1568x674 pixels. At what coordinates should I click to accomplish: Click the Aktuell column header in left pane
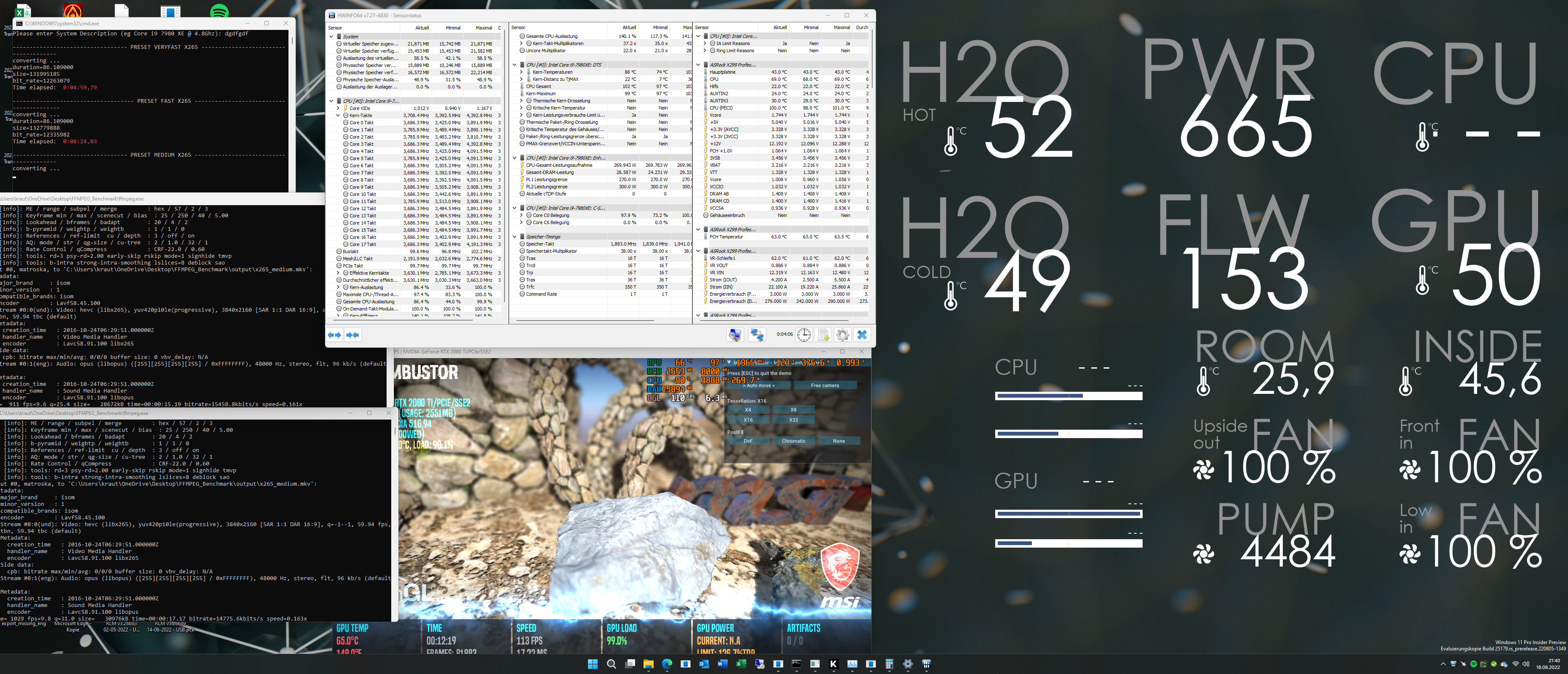(417, 27)
